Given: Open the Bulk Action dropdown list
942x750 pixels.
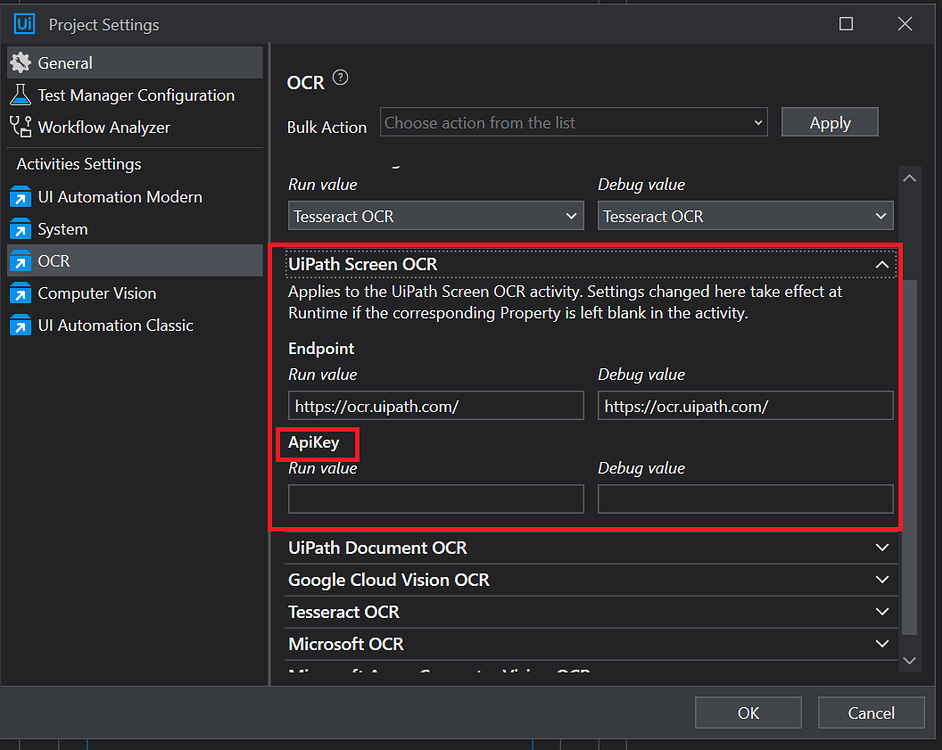Looking at the screenshot, I should pyautogui.click(x=573, y=123).
